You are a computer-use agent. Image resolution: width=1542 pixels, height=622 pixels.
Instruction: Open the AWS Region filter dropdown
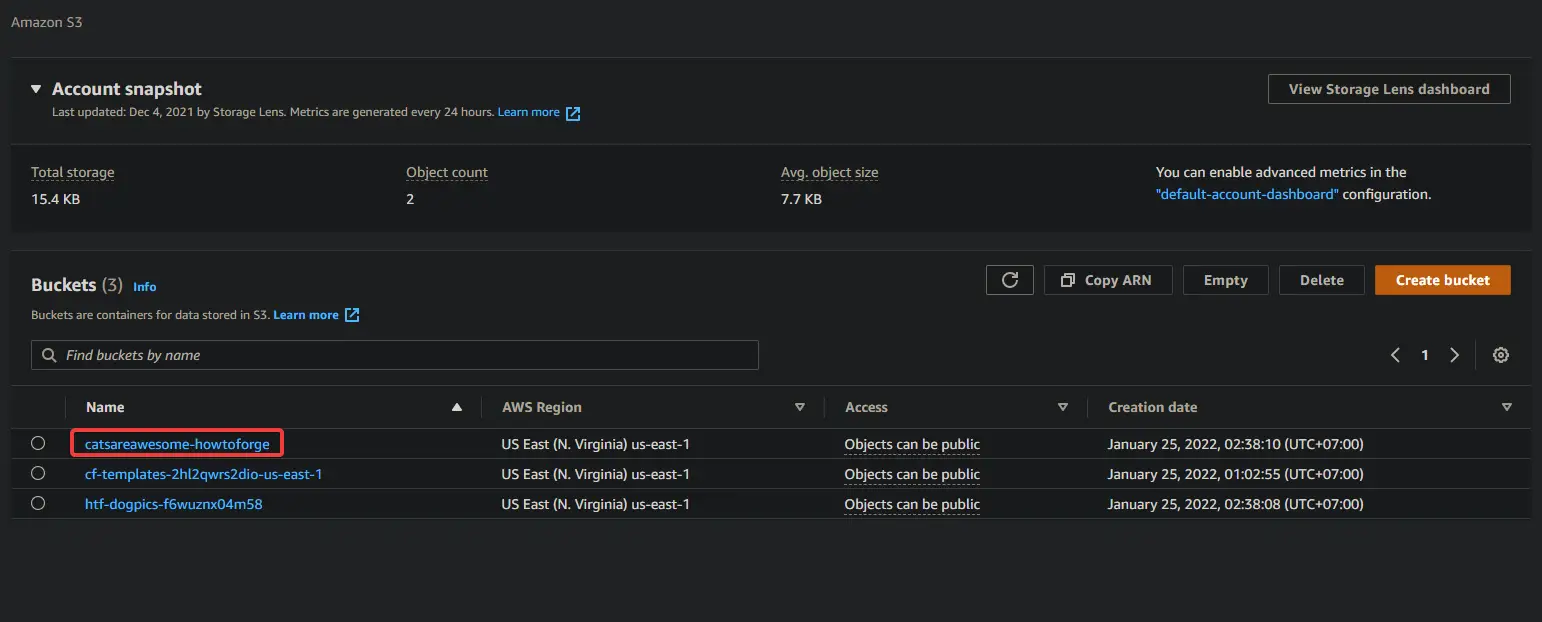(800, 407)
